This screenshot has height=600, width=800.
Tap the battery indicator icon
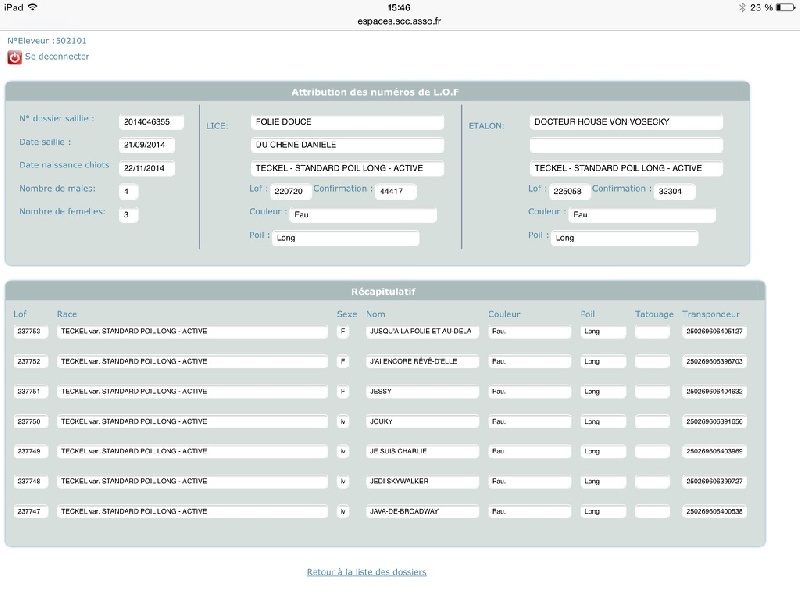tap(783, 7)
